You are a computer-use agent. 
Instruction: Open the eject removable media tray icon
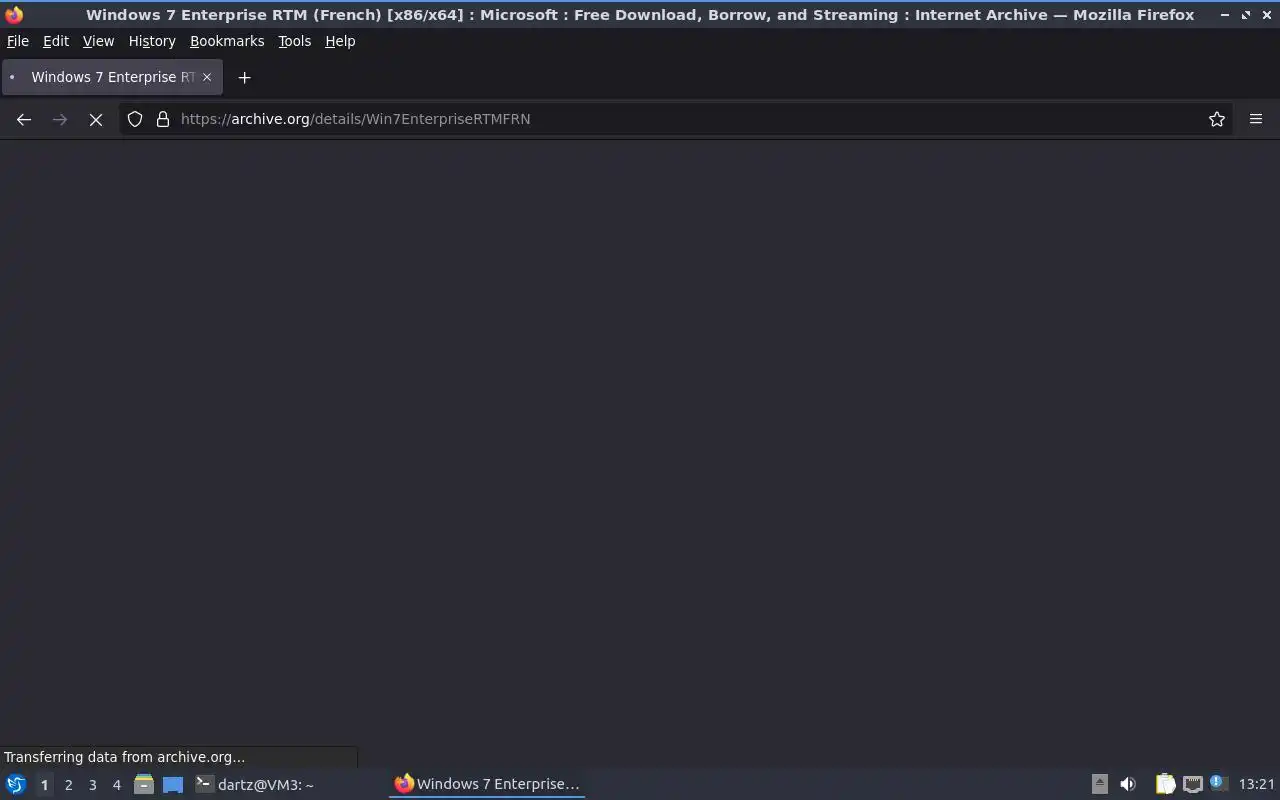click(1099, 784)
